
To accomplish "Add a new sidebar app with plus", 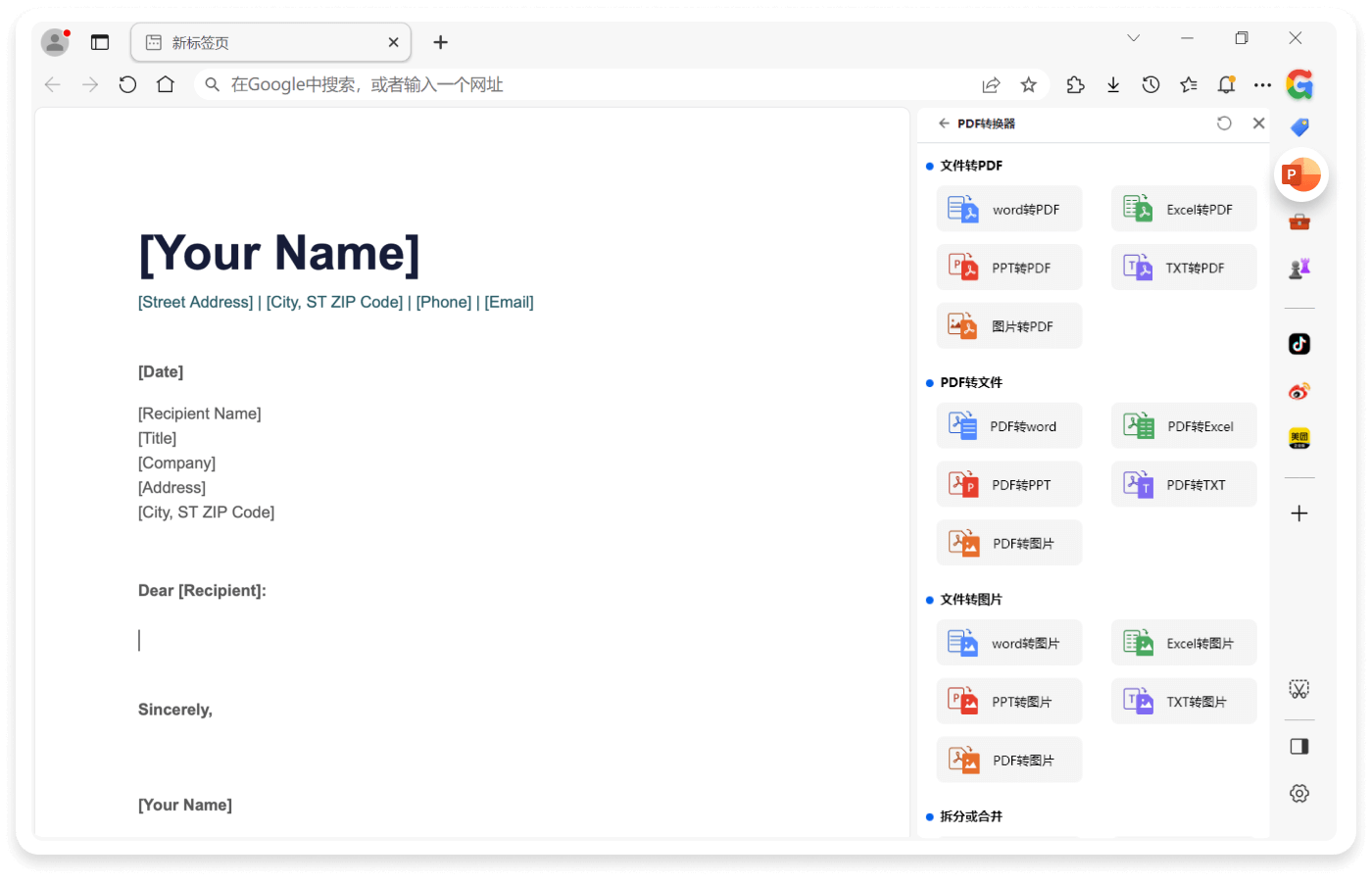I will pos(1299,514).
